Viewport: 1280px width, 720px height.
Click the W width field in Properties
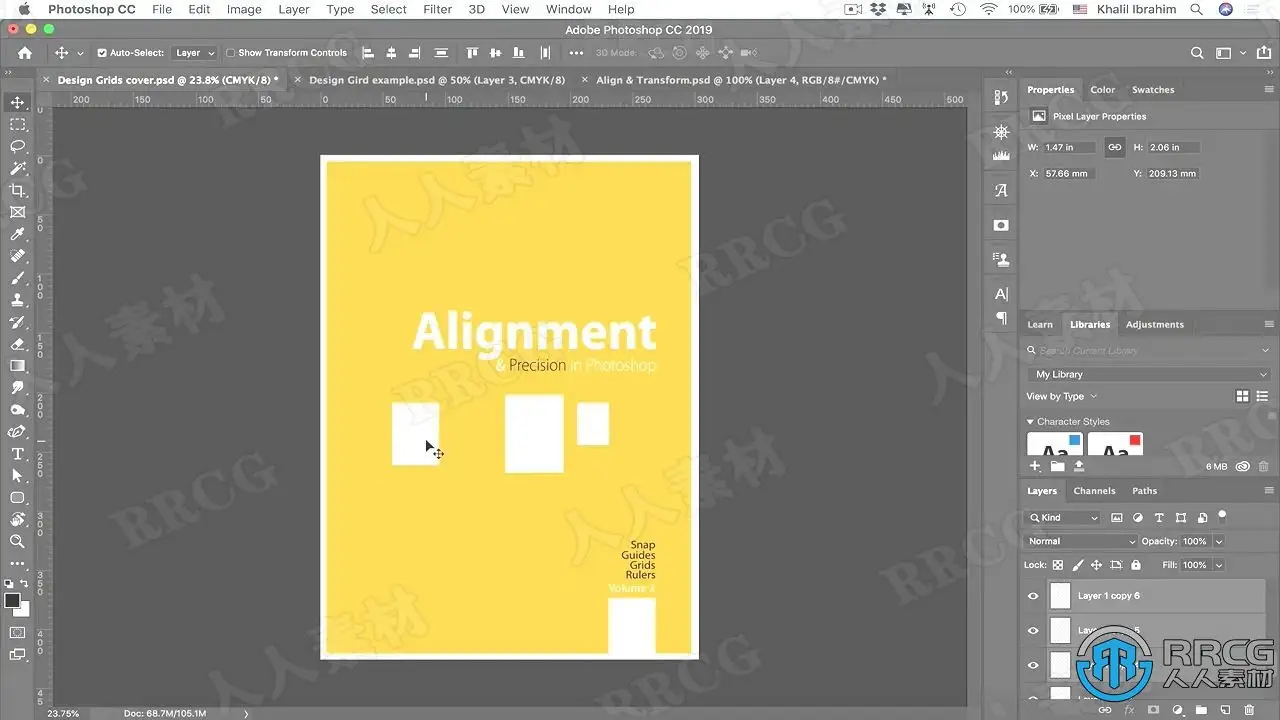[x=1068, y=147]
